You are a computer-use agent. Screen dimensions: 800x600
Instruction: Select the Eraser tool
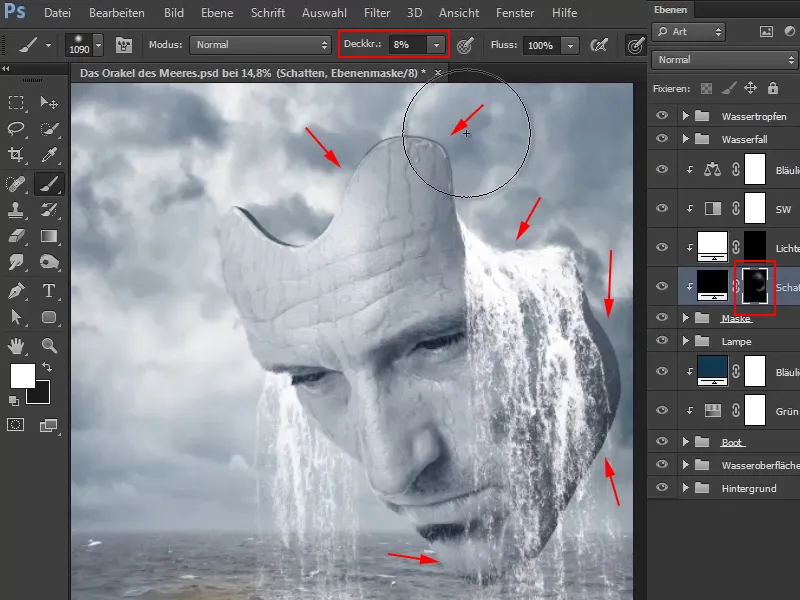pyautogui.click(x=16, y=236)
